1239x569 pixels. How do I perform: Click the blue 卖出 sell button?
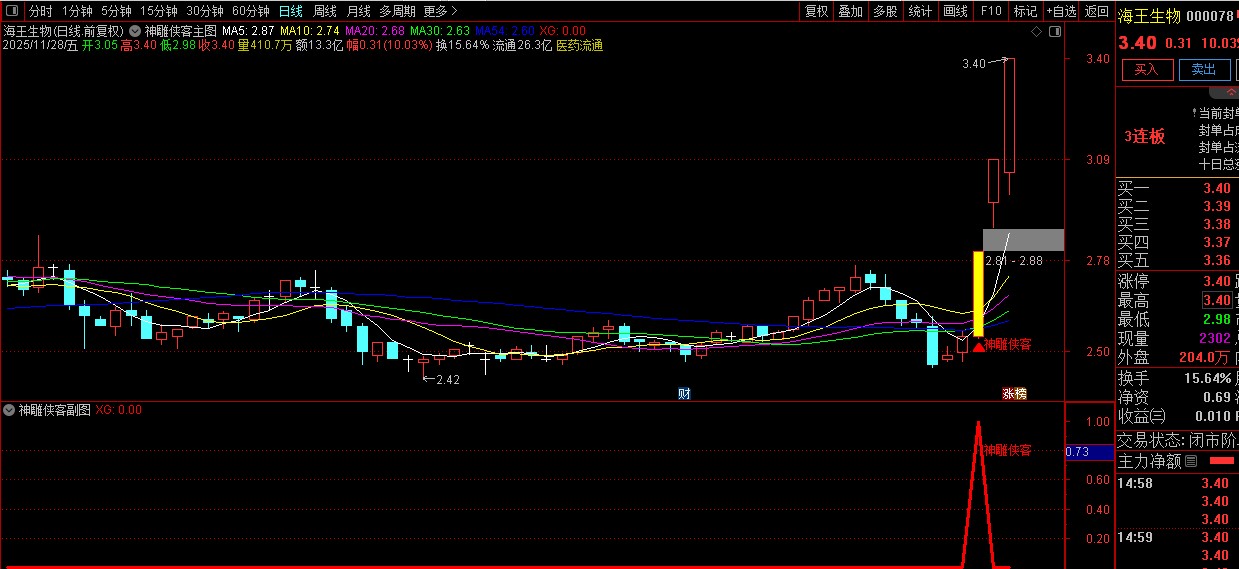[x=1204, y=70]
